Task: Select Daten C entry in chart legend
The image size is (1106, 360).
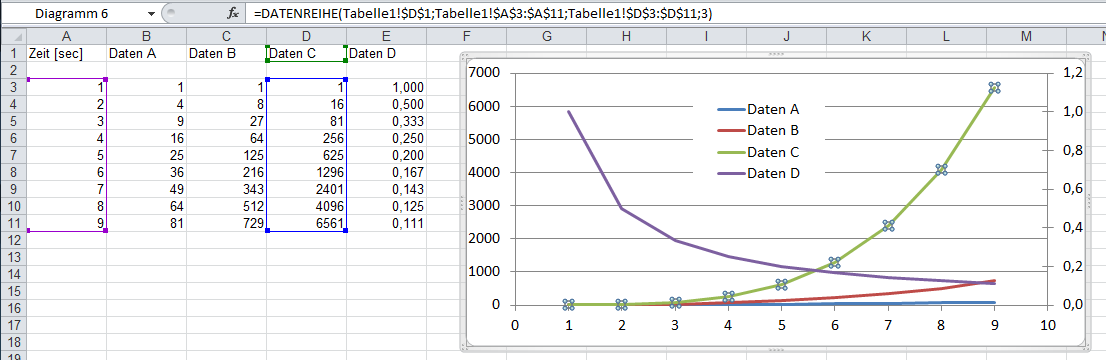Action: point(758,152)
